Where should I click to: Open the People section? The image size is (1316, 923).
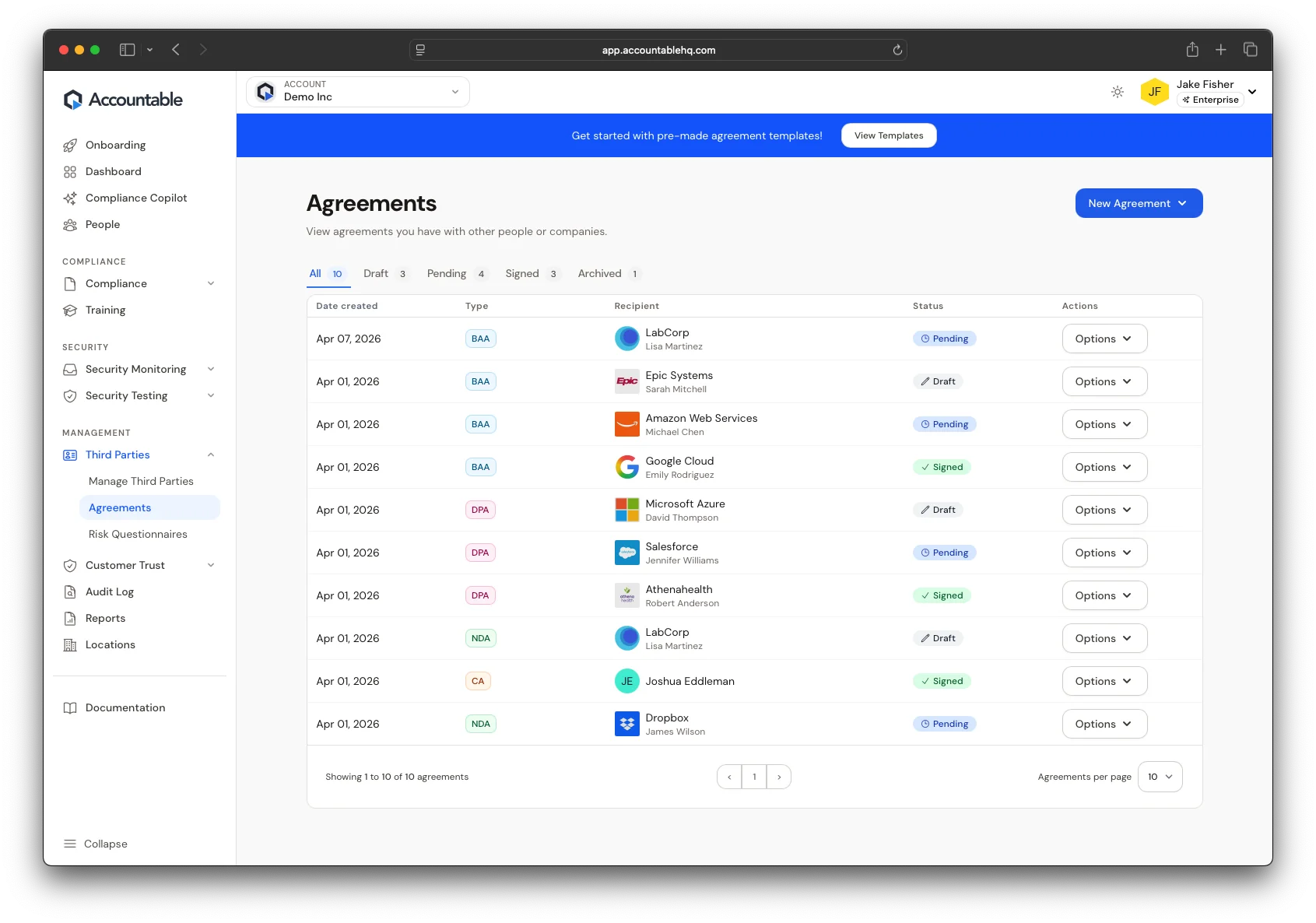[x=102, y=224]
